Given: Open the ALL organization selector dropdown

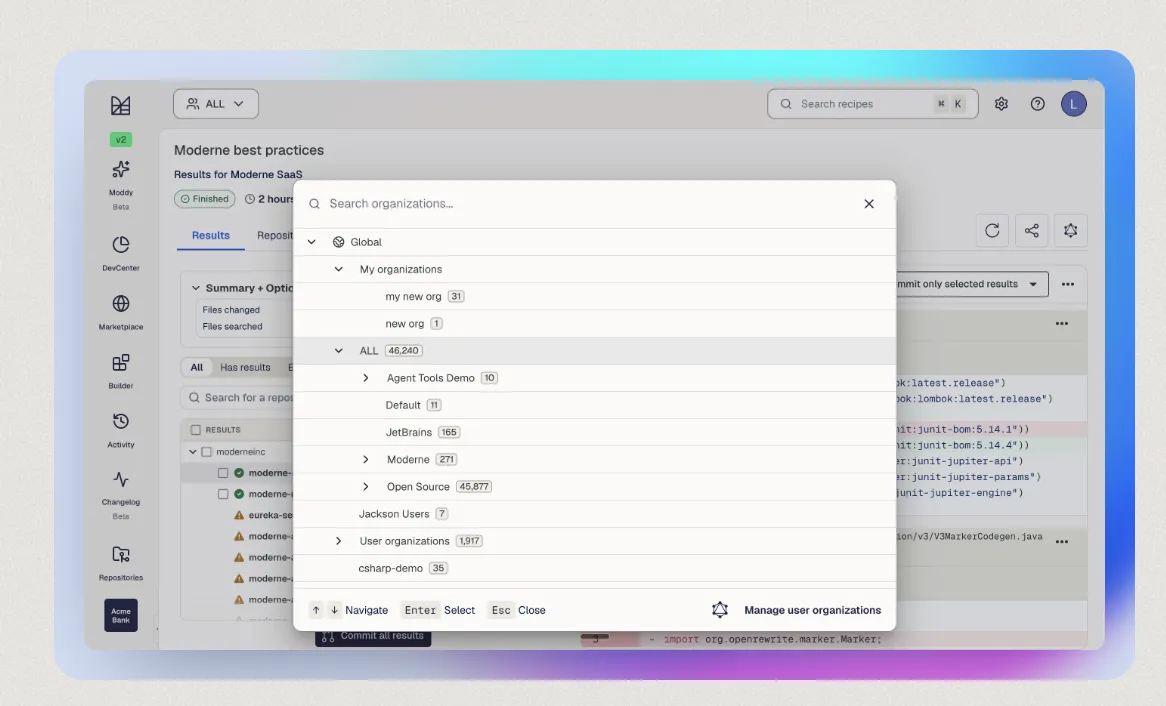Looking at the screenshot, I should point(216,104).
